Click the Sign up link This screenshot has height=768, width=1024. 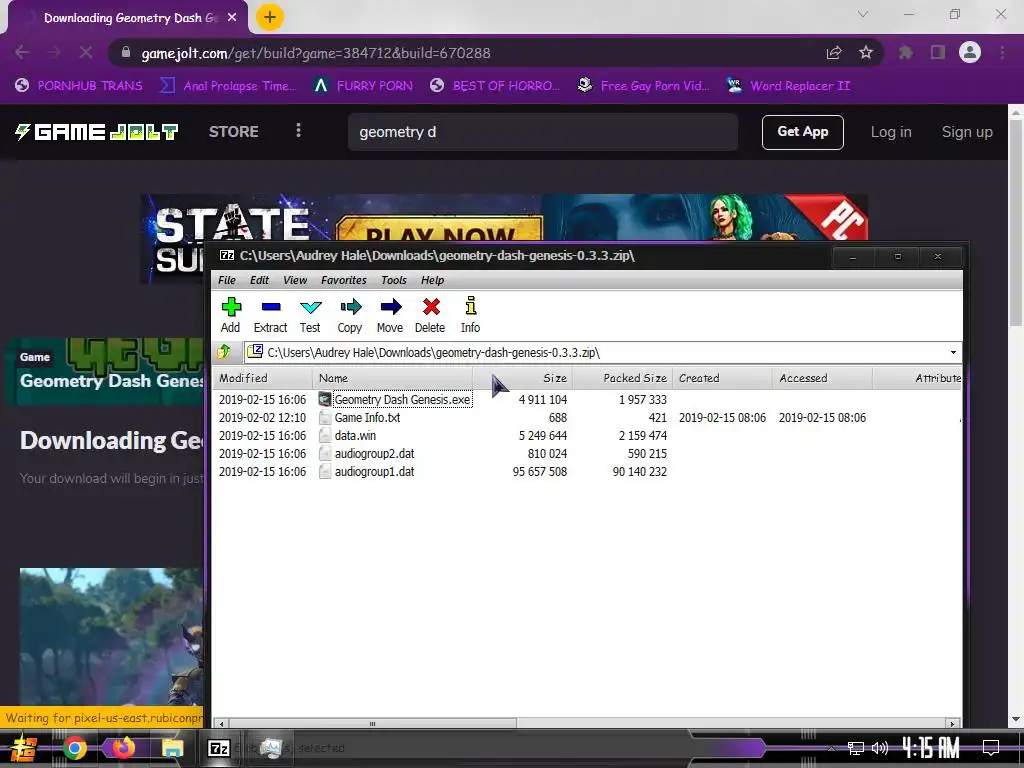[967, 132]
